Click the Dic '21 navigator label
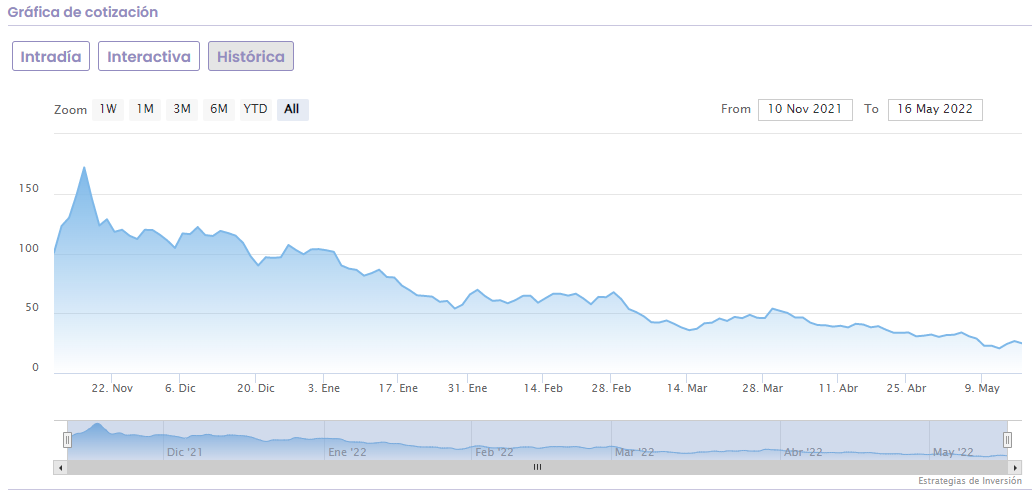The height and width of the screenshot is (496, 1035). [x=185, y=452]
